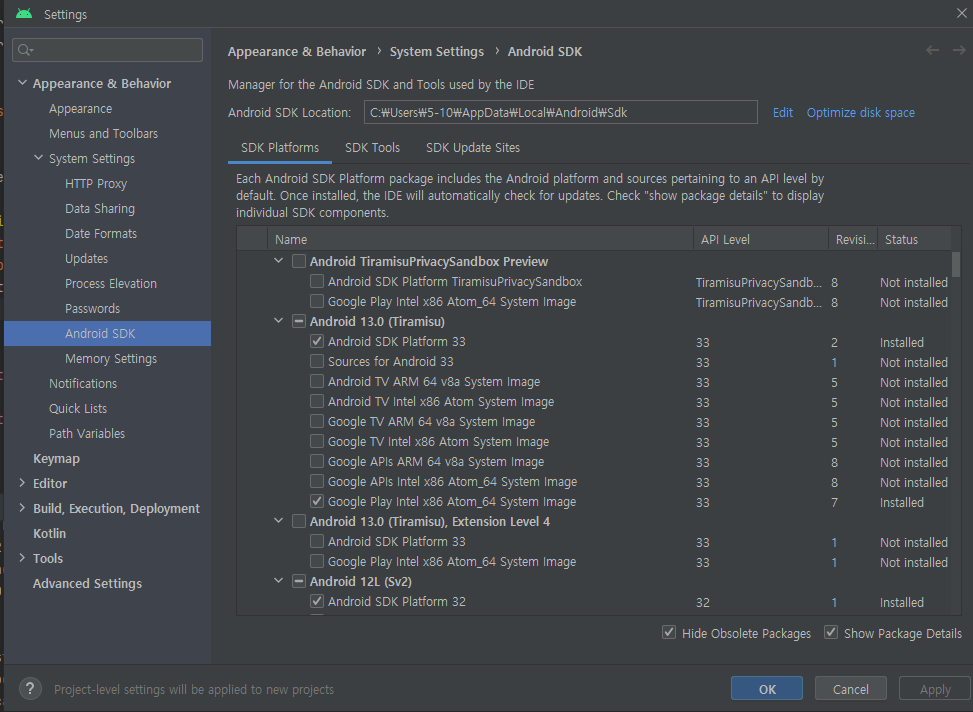Check Android TV ARM 64 v8a System Image

(x=316, y=381)
